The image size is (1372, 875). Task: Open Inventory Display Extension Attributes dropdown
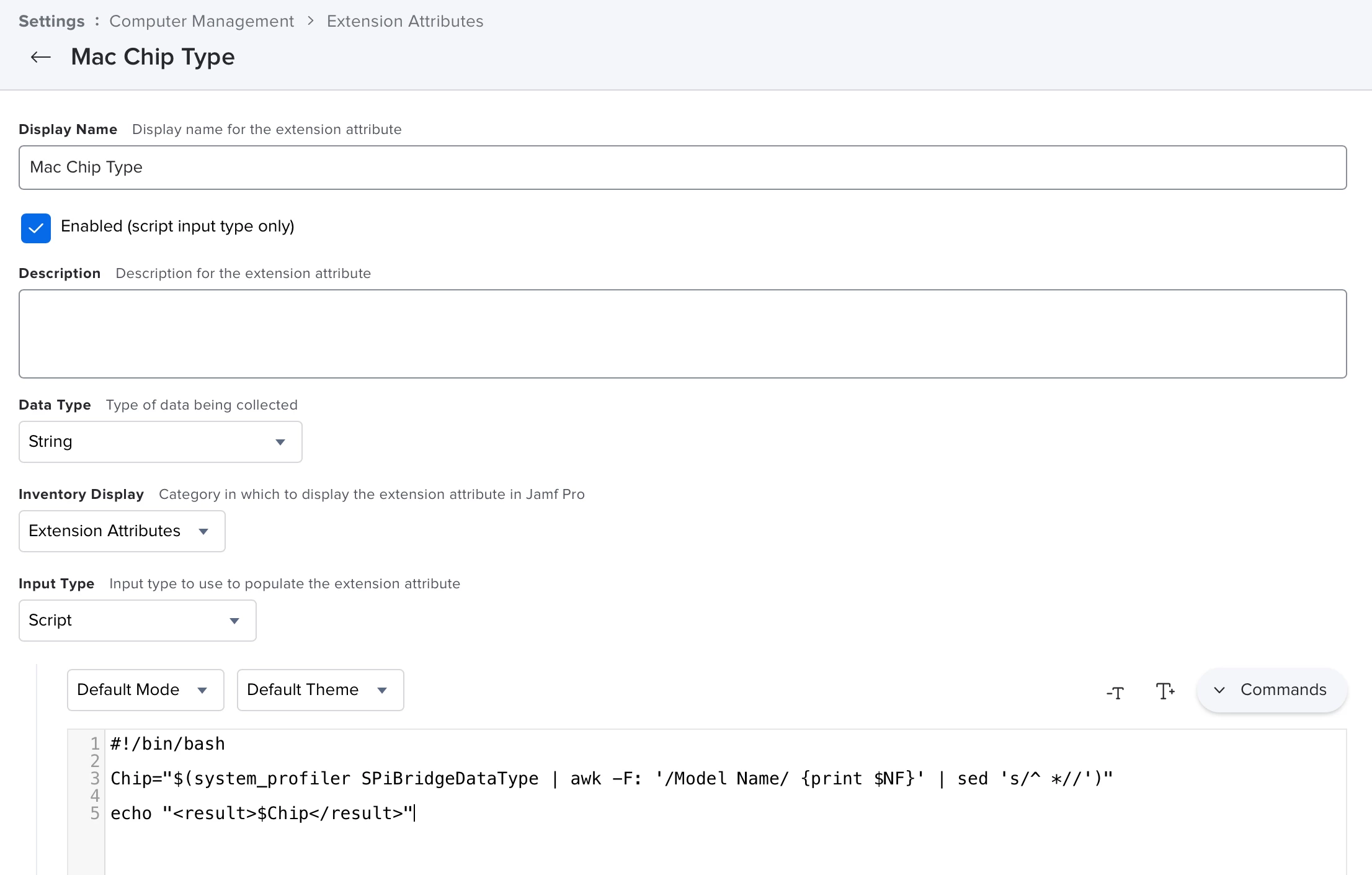click(x=122, y=531)
